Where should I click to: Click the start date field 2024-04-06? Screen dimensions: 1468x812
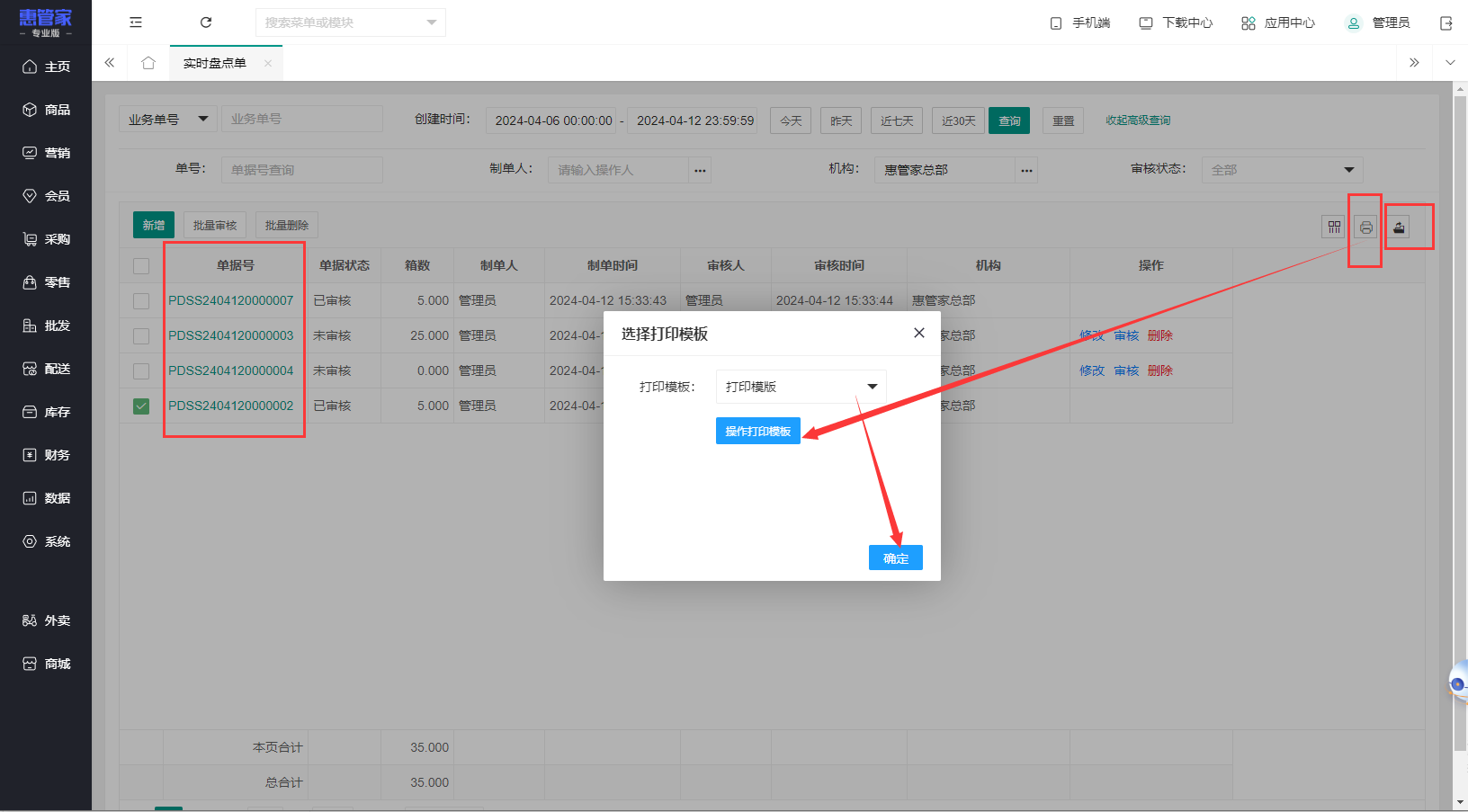pyautogui.click(x=551, y=120)
